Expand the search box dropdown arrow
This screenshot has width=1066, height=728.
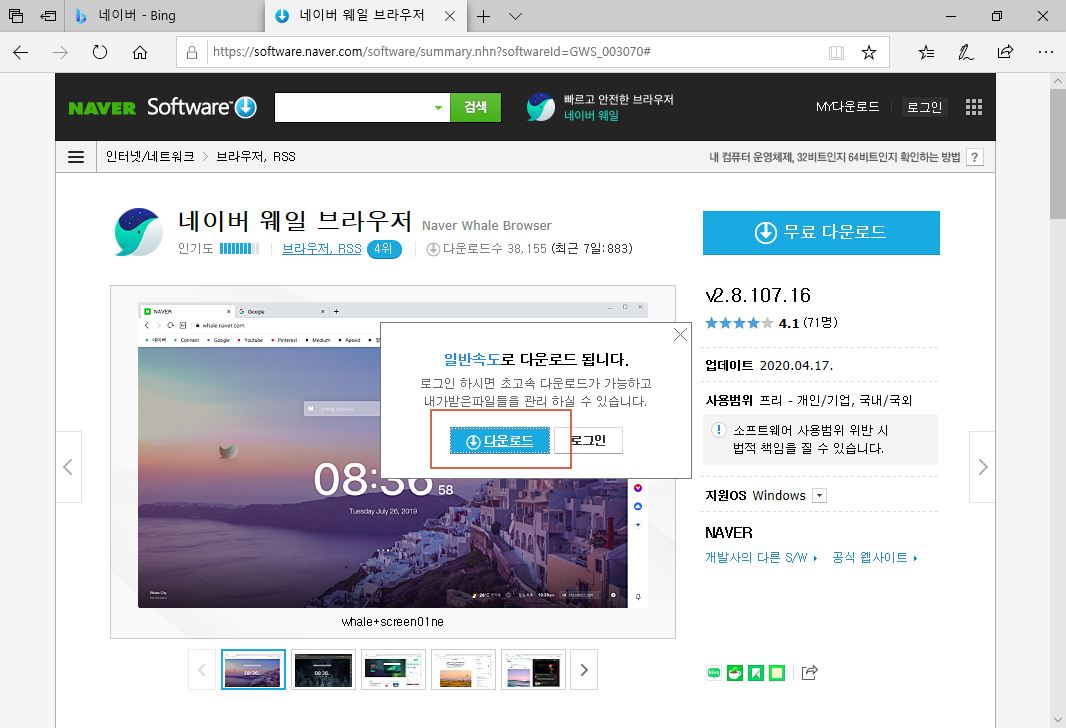[439, 107]
